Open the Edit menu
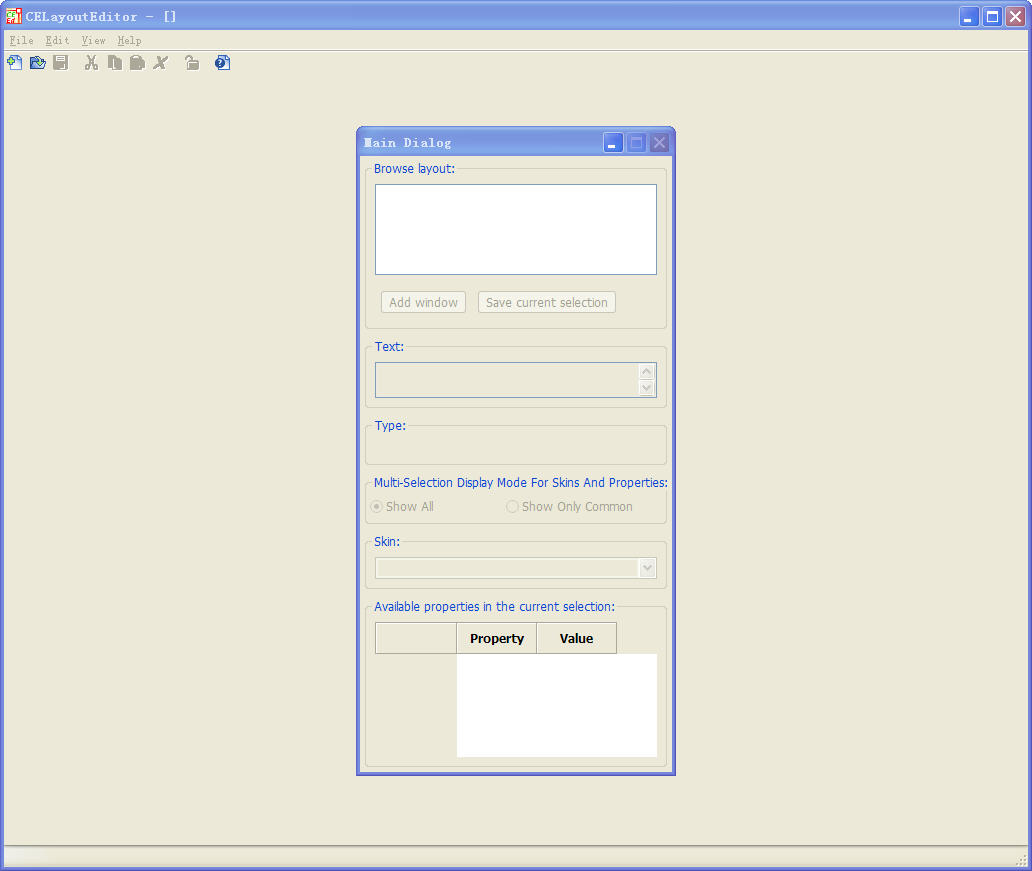 [x=57, y=40]
